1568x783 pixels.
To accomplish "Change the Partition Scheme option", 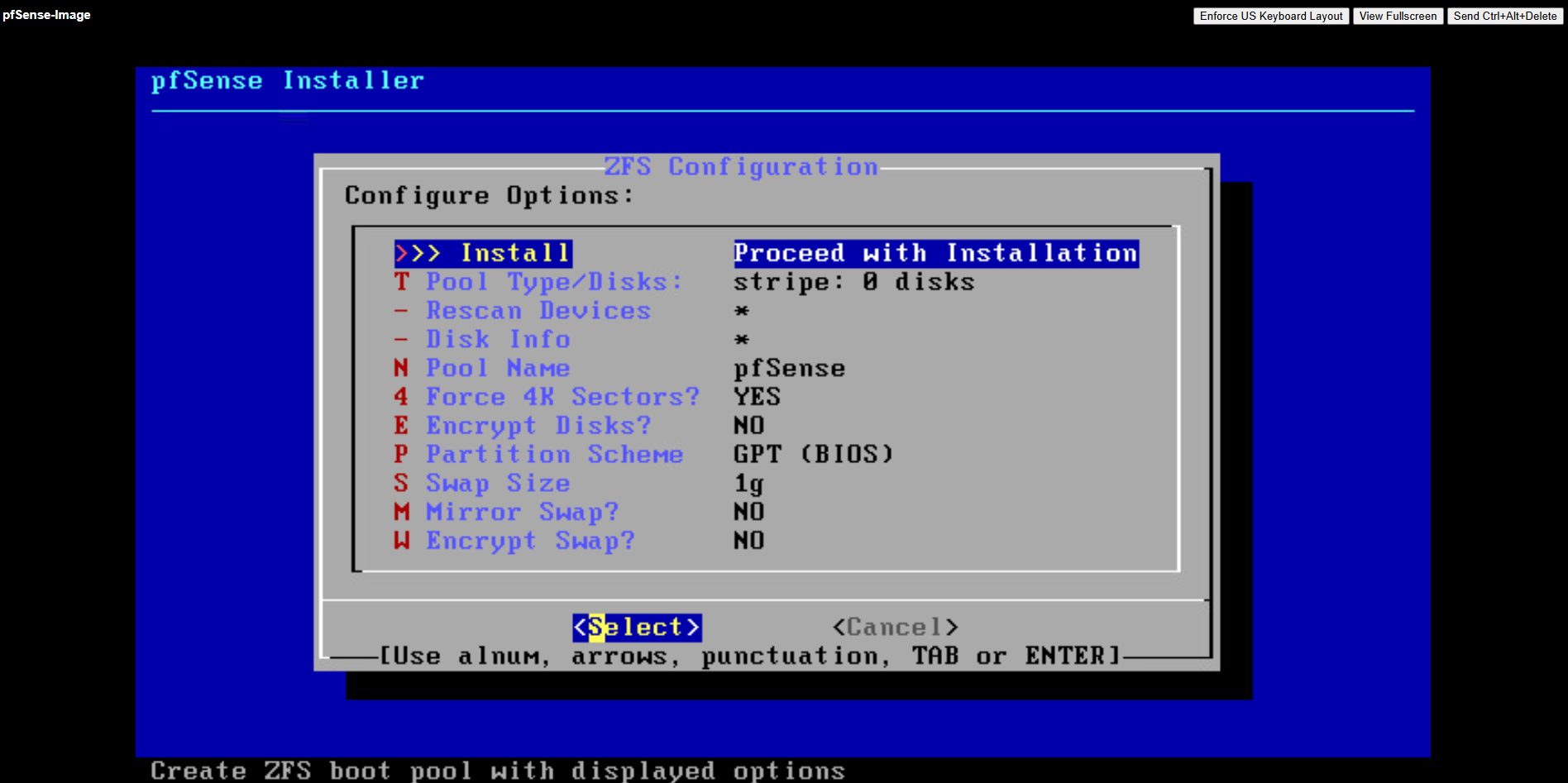I will (x=538, y=455).
